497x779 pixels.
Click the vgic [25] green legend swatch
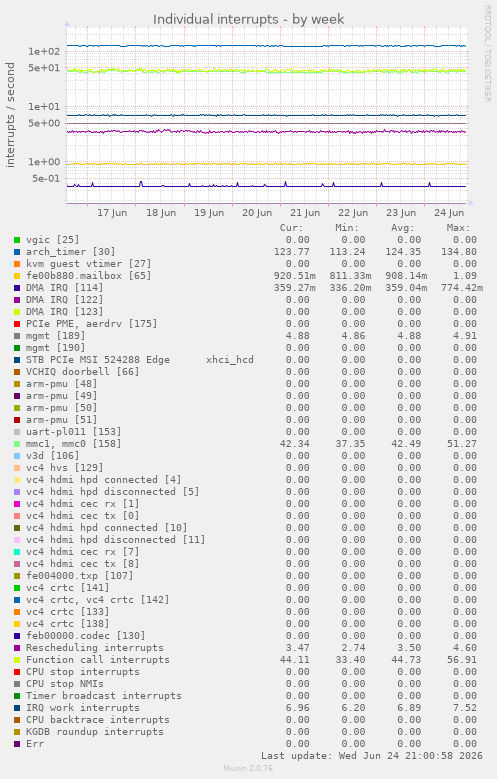[17, 240]
